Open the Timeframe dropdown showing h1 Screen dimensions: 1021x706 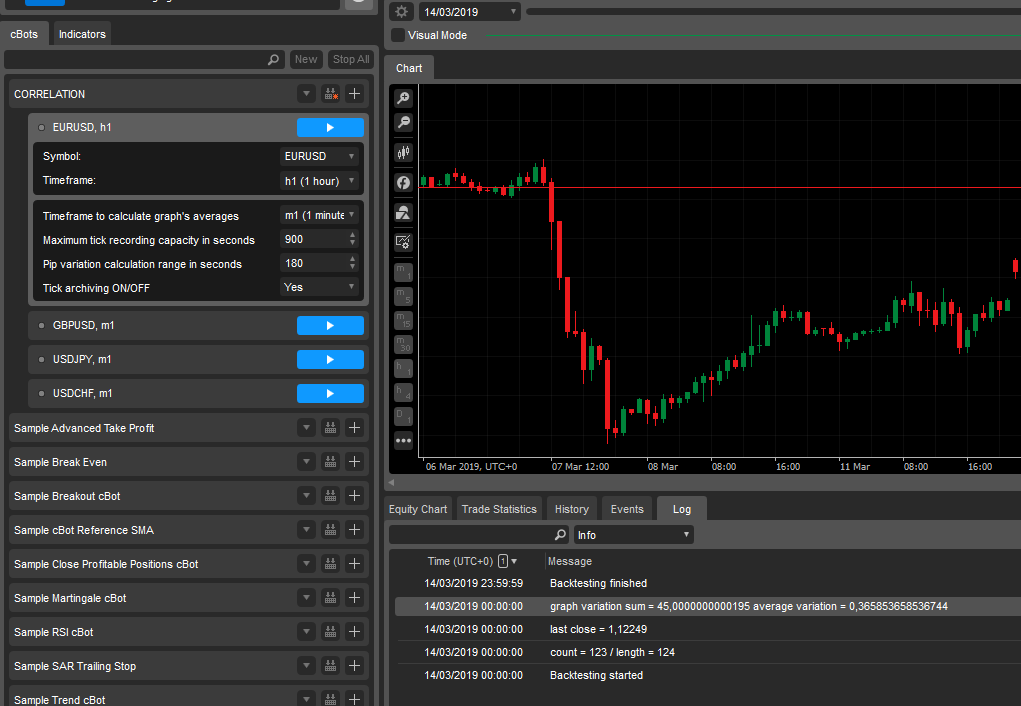319,180
